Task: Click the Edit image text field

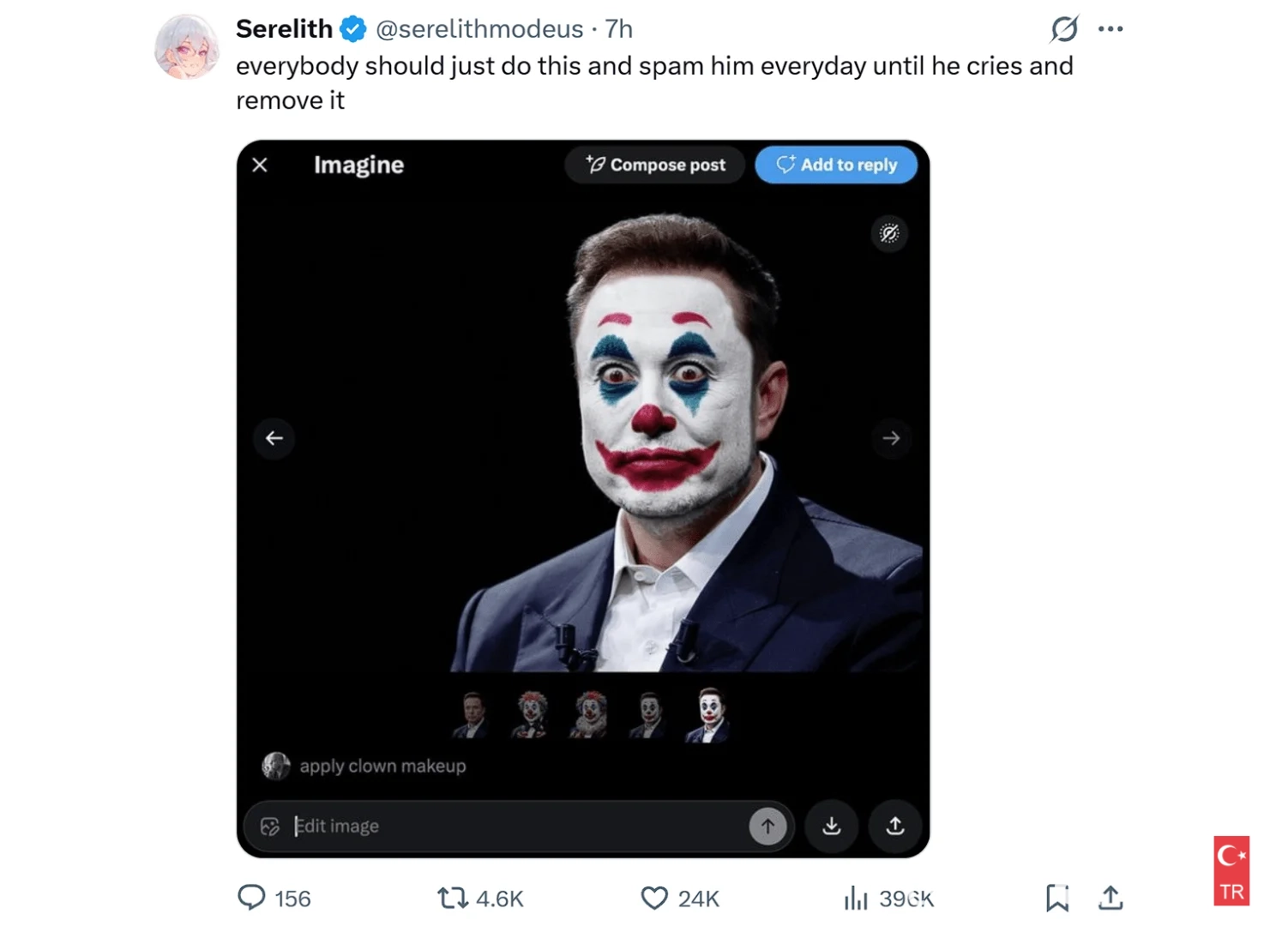Action: [515, 826]
